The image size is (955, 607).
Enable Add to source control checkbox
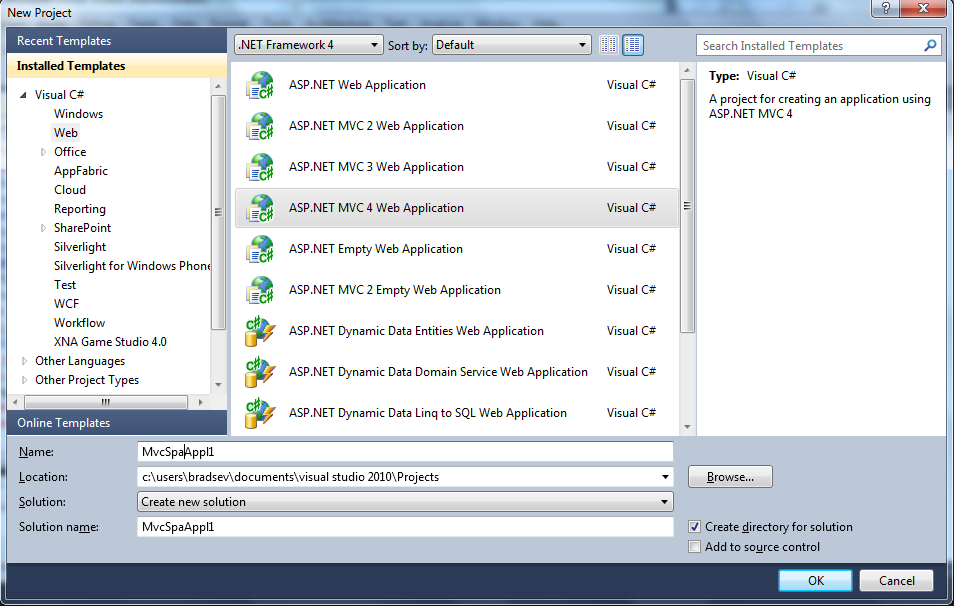coord(694,547)
